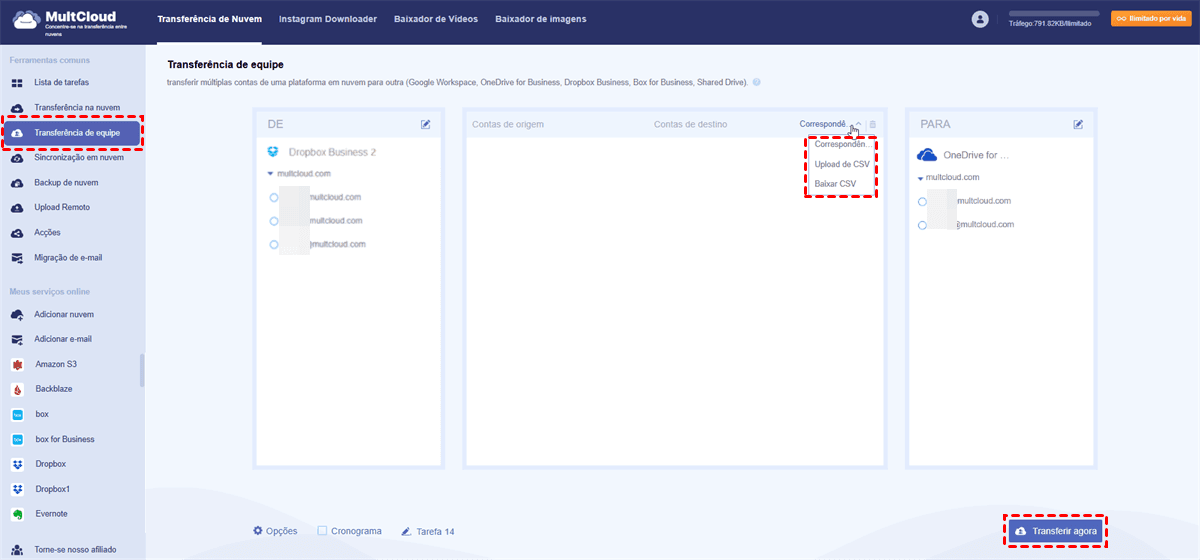Image resolution: width=1200 pixels, height=560 pixels.
Task: Click the delete trash icon in mapping header
Action: (x=872, y=124)
